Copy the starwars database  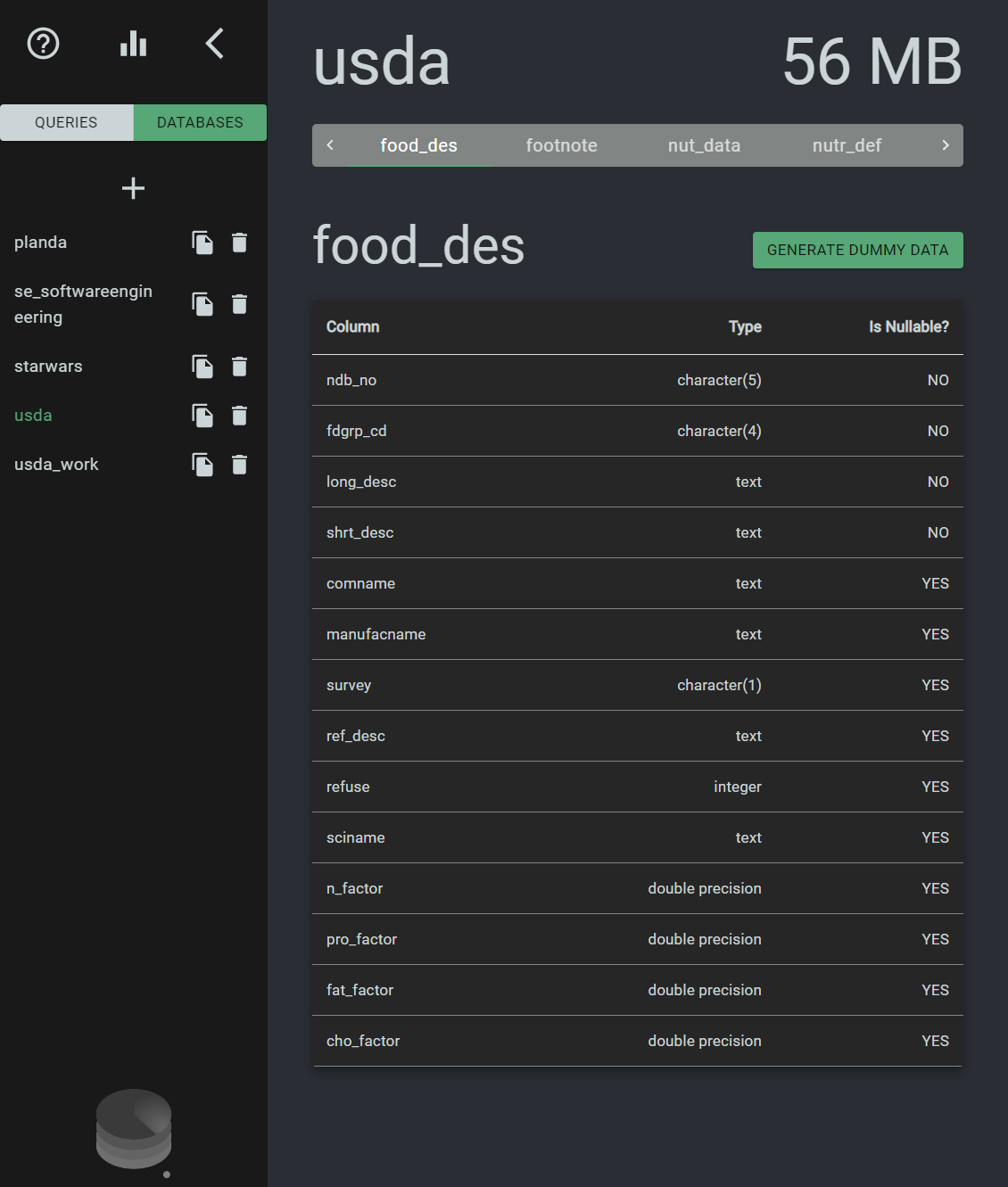pos(202,367)
